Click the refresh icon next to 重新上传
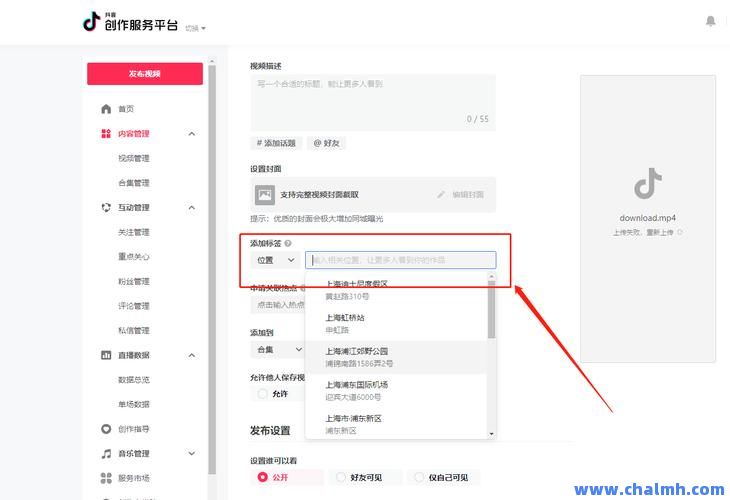The height and width of the screenshot is (500, 730). [x=680, y=232]
